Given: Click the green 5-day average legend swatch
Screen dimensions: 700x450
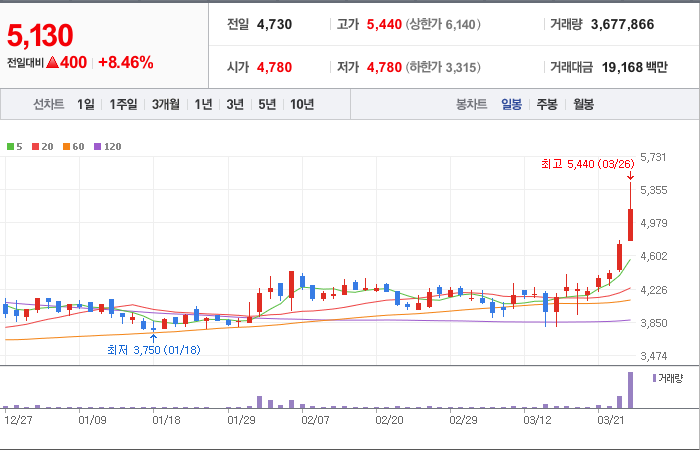Looking at the screenshot, I should 10,146.
